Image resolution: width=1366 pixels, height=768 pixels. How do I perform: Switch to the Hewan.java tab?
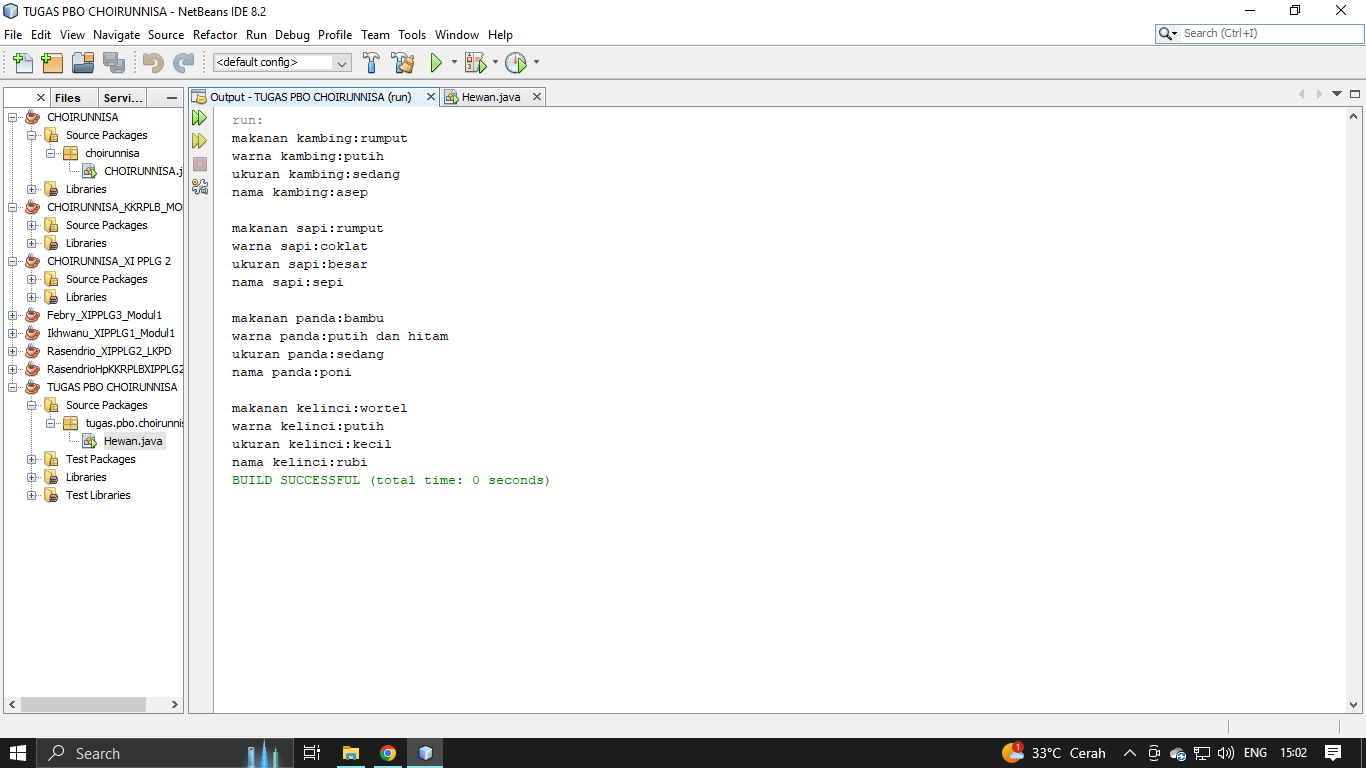(x=490, y=97)
